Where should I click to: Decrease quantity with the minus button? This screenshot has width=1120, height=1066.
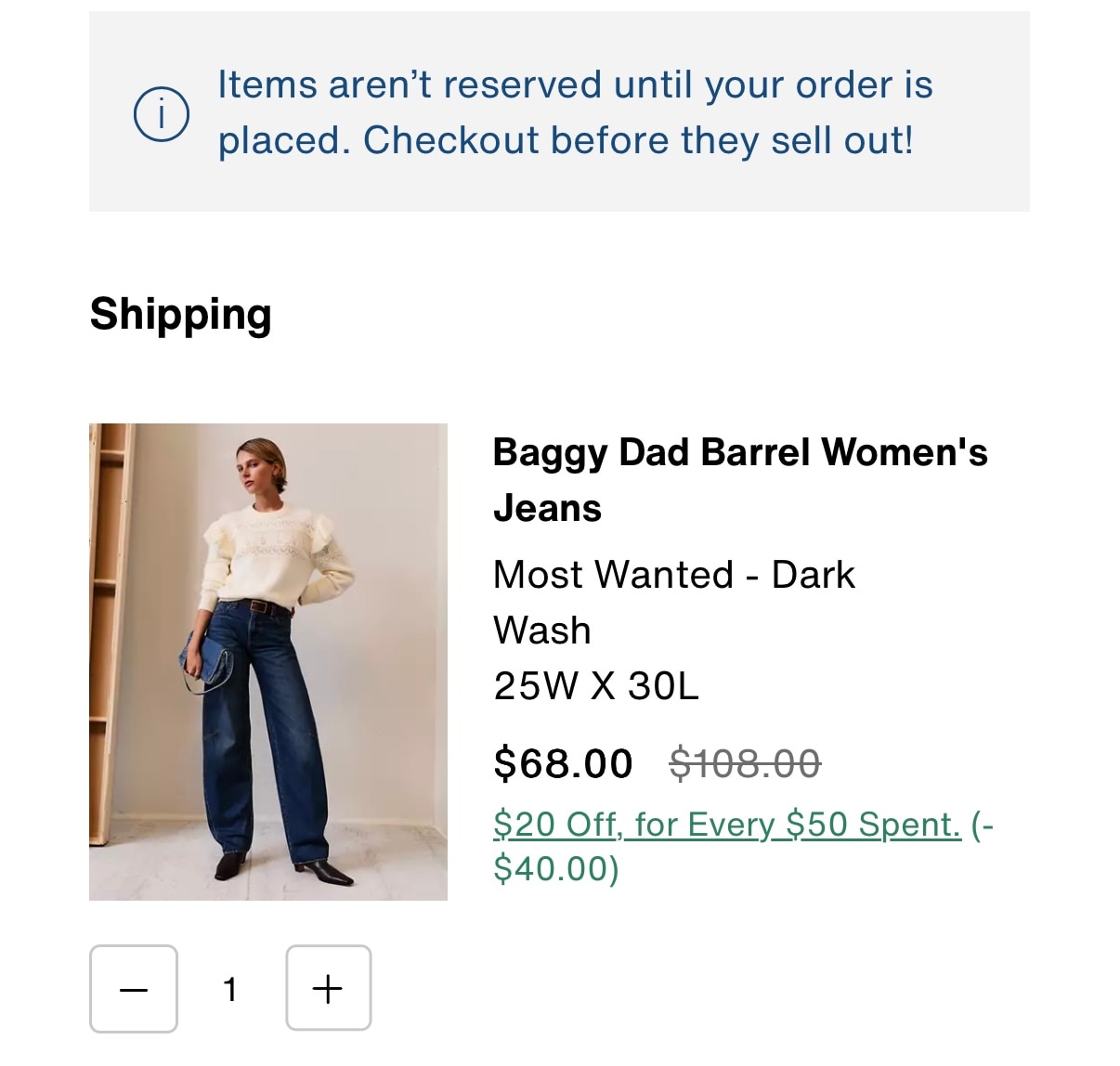coord(134,989)
